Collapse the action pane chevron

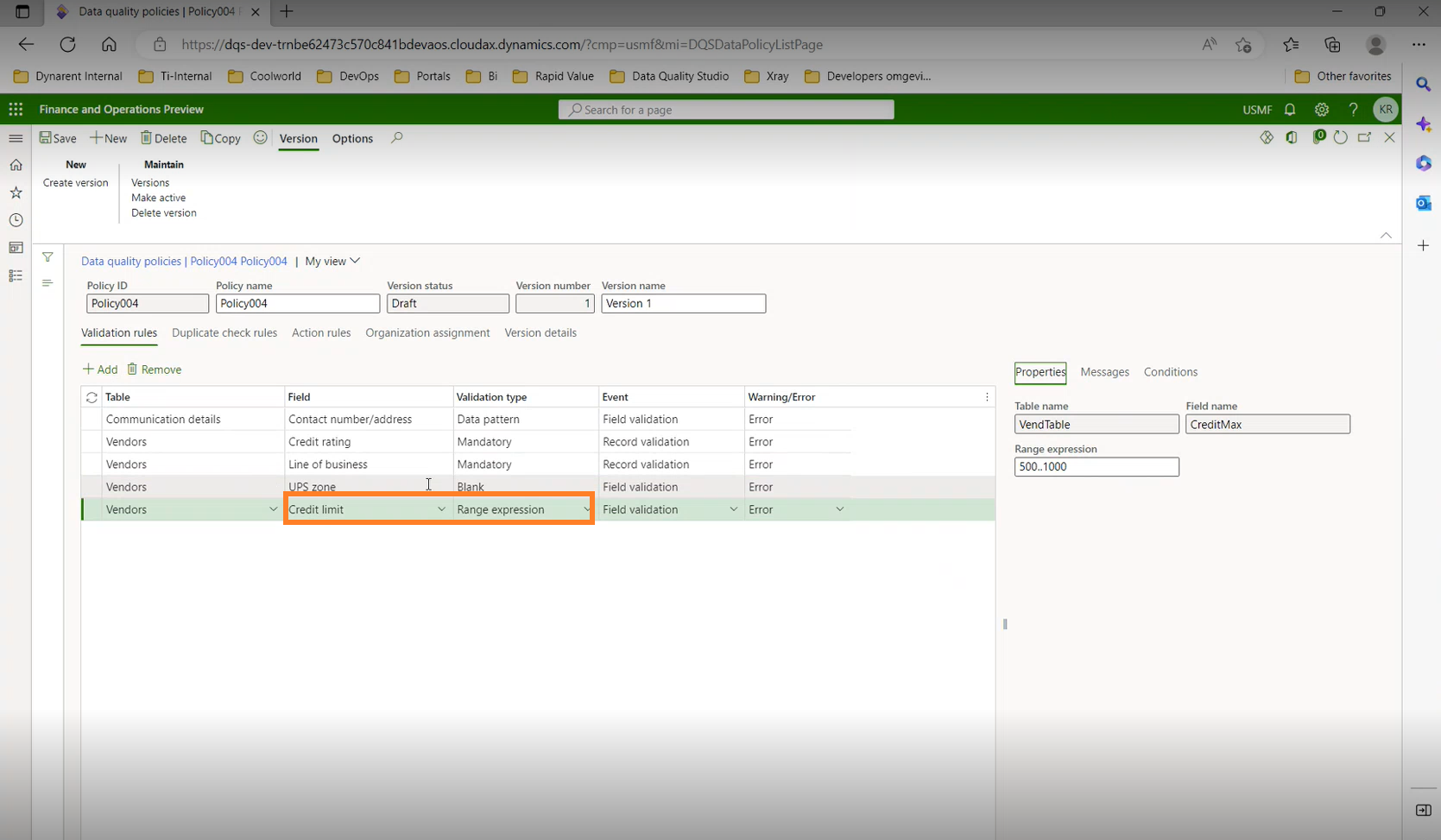click(x=1386, y=235)
